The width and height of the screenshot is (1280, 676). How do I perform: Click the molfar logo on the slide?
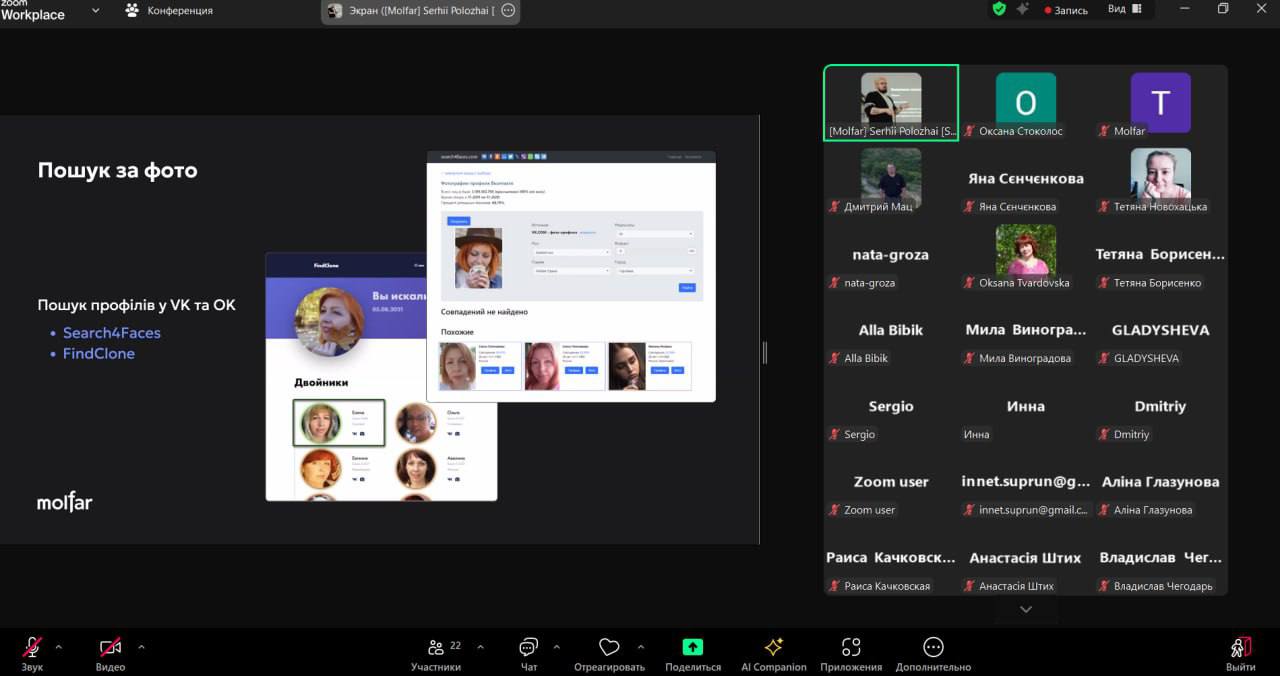click(65, 501)
